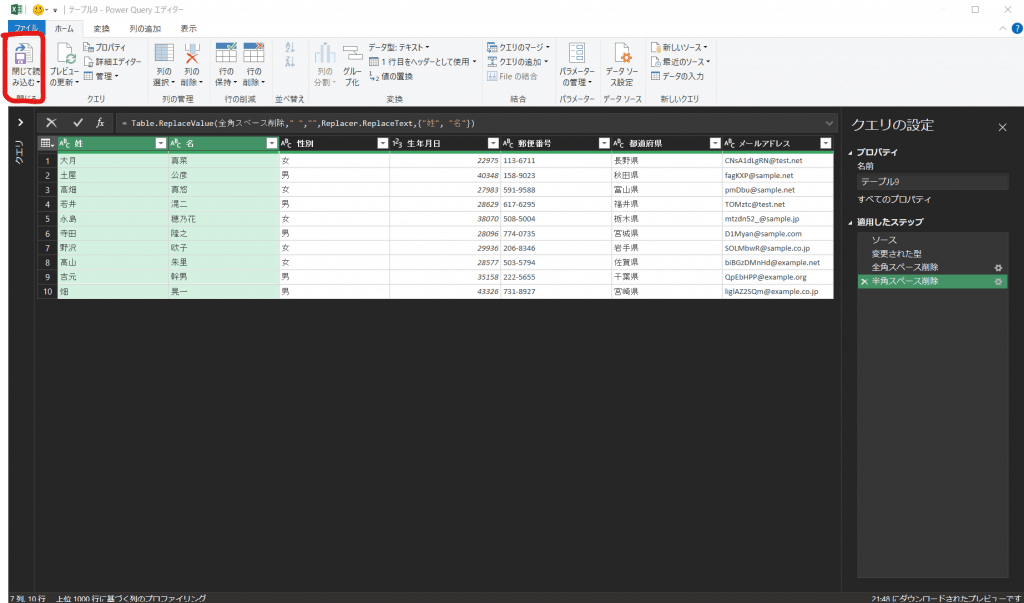Delete the 半角スペース削除 step with X icon
1024x603 pixels.
click(x=863, y=282)
